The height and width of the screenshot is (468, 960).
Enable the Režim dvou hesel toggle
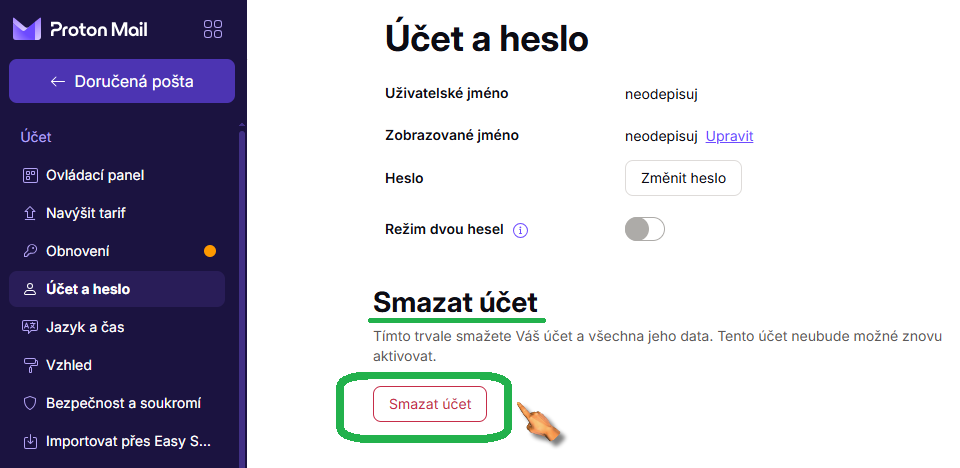coord(644,230)
